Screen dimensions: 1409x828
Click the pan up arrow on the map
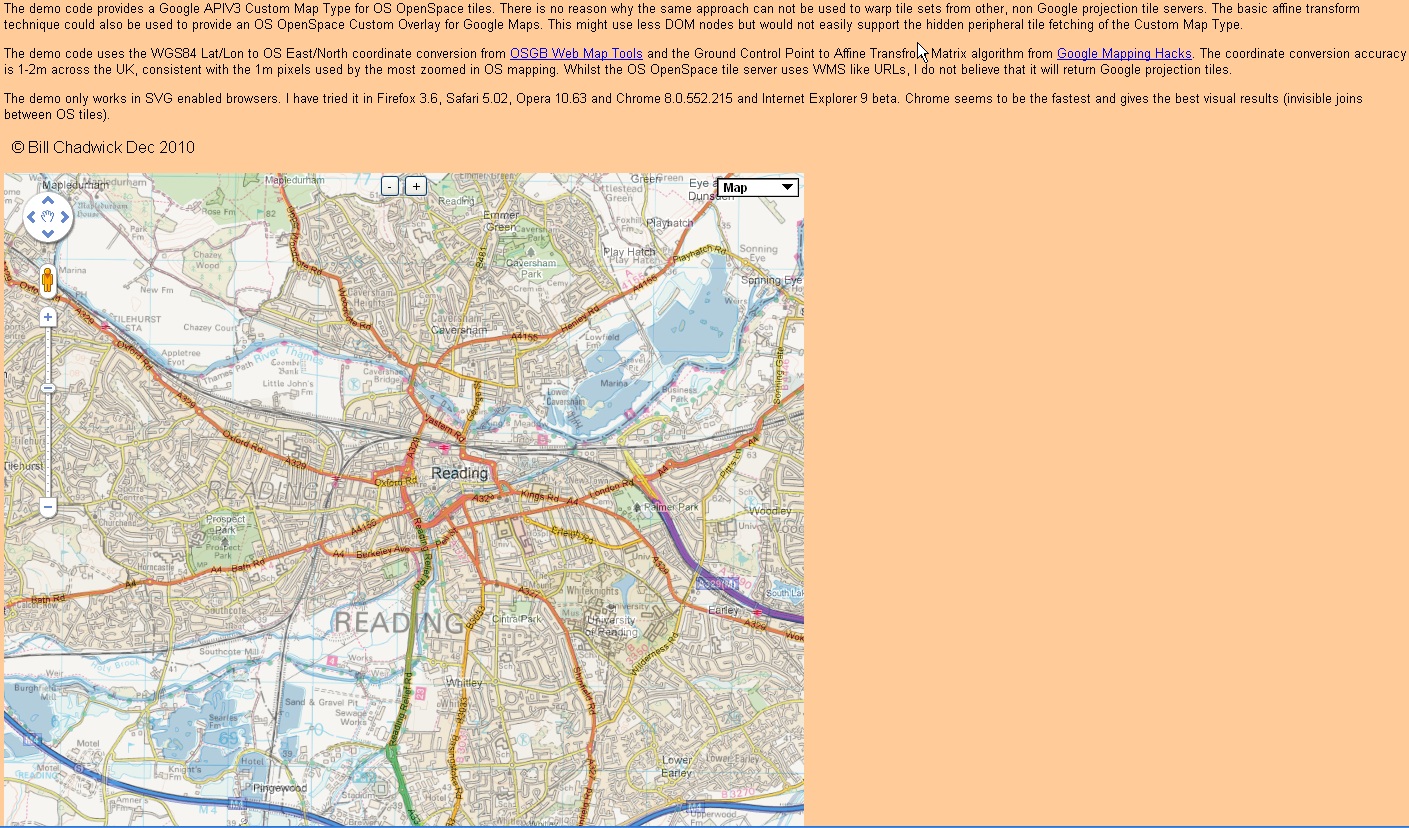point(48,201)
